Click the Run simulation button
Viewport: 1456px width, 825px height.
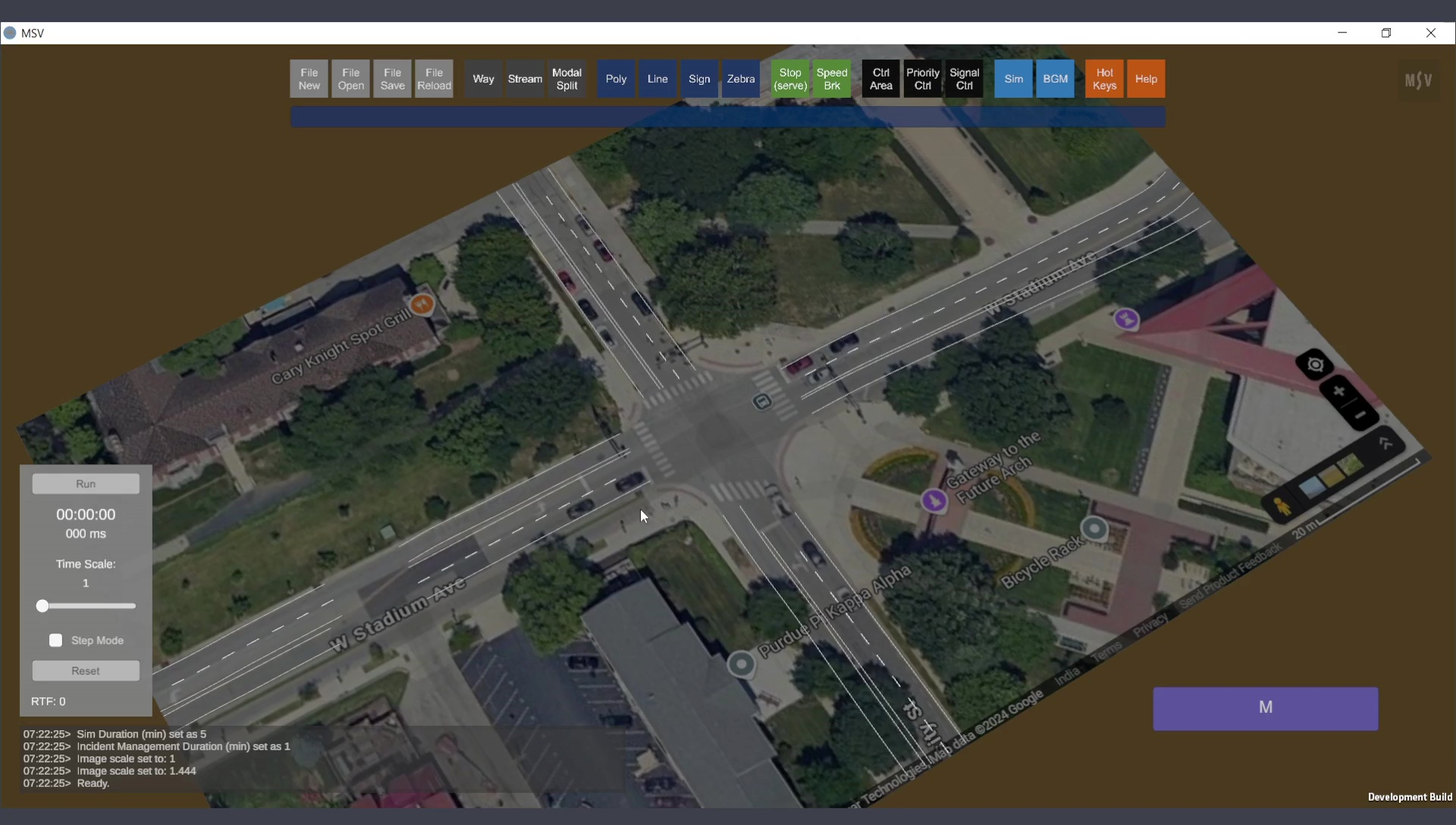click(x=86, y=484)
